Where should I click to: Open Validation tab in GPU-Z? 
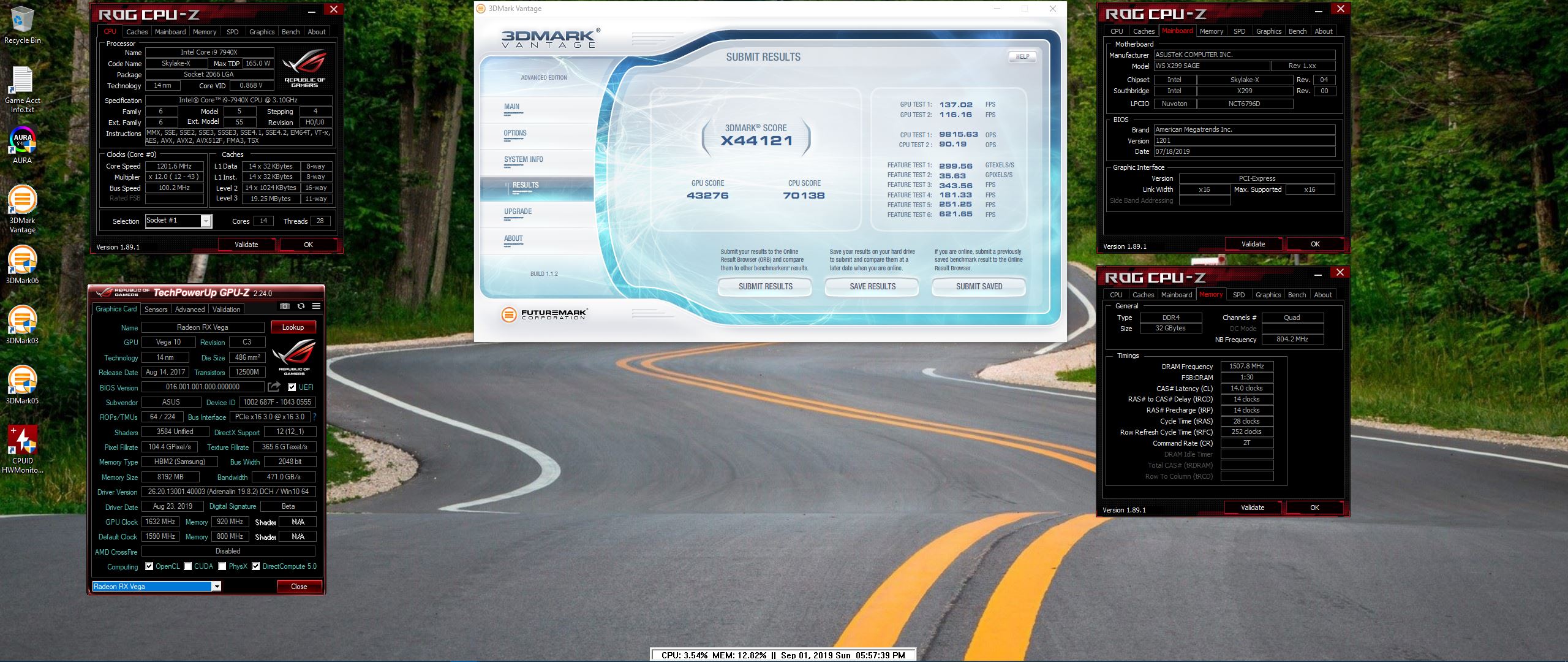tap(226, 310)
